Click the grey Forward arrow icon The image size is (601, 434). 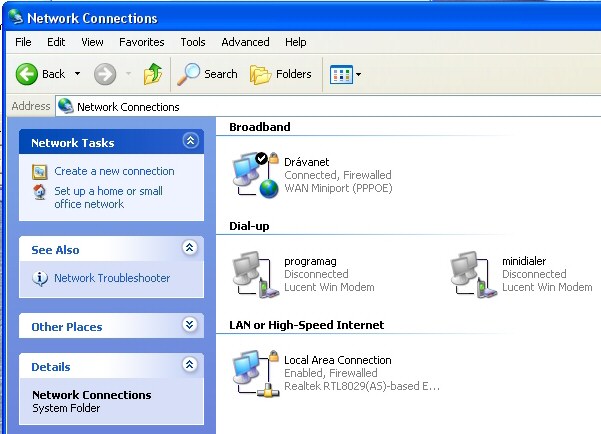[105, 74]
